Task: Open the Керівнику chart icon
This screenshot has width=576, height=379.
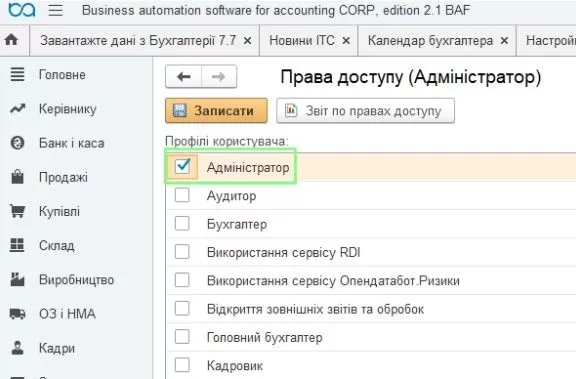Action: [x=17, y=109]
